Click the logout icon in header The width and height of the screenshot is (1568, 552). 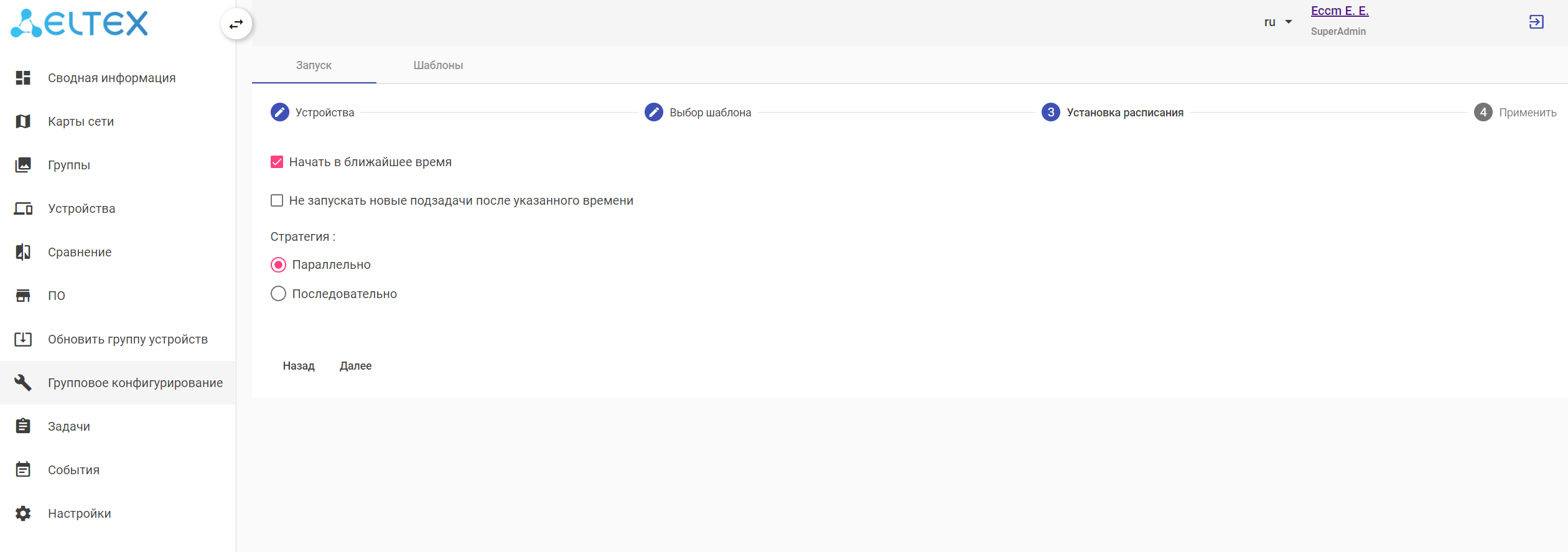(x=1536, y=22)
